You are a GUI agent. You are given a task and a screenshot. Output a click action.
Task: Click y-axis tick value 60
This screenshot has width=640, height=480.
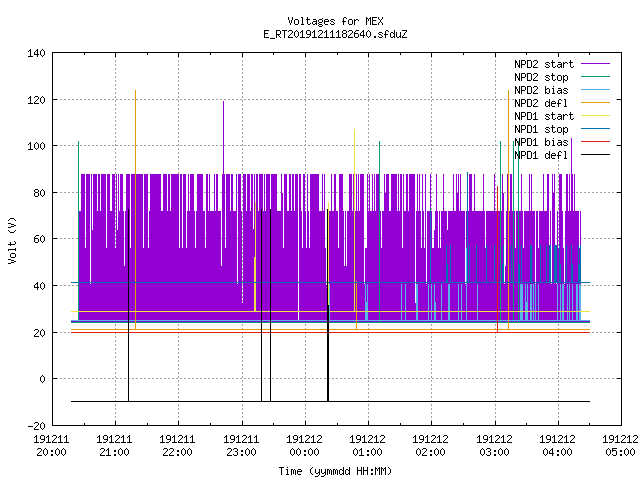pyautogui.click(x=40, y=239)
